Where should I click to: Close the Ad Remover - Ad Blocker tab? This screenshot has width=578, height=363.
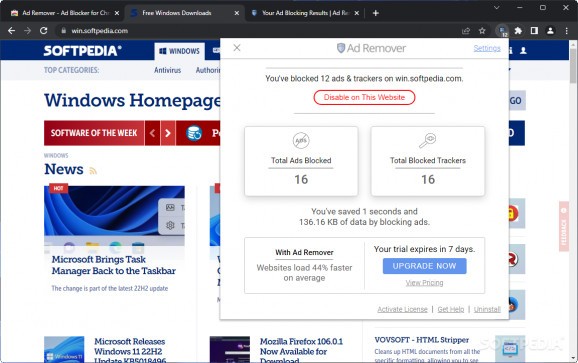point(117,13)
